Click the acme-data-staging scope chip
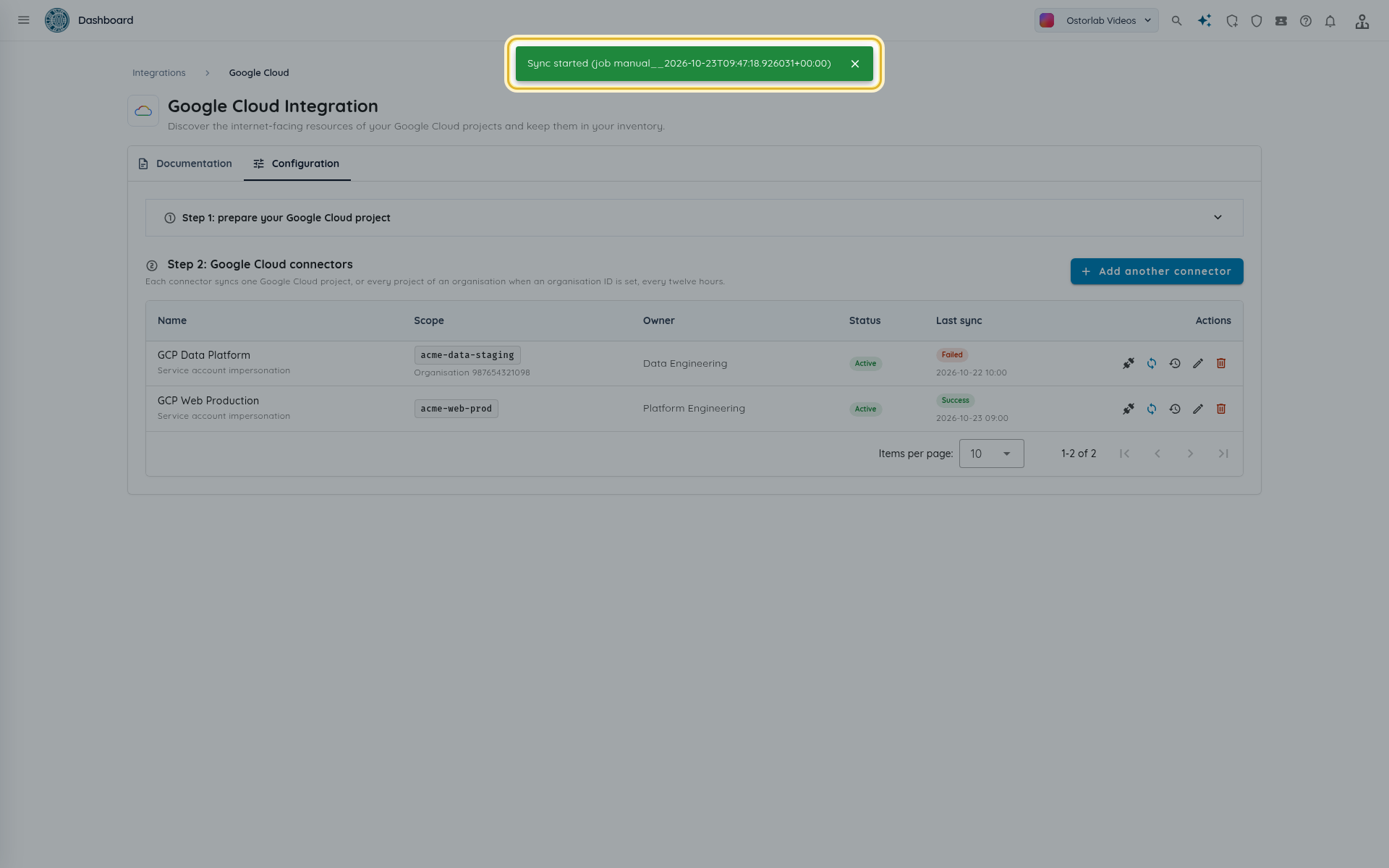1389x868 pixels. 467,355
